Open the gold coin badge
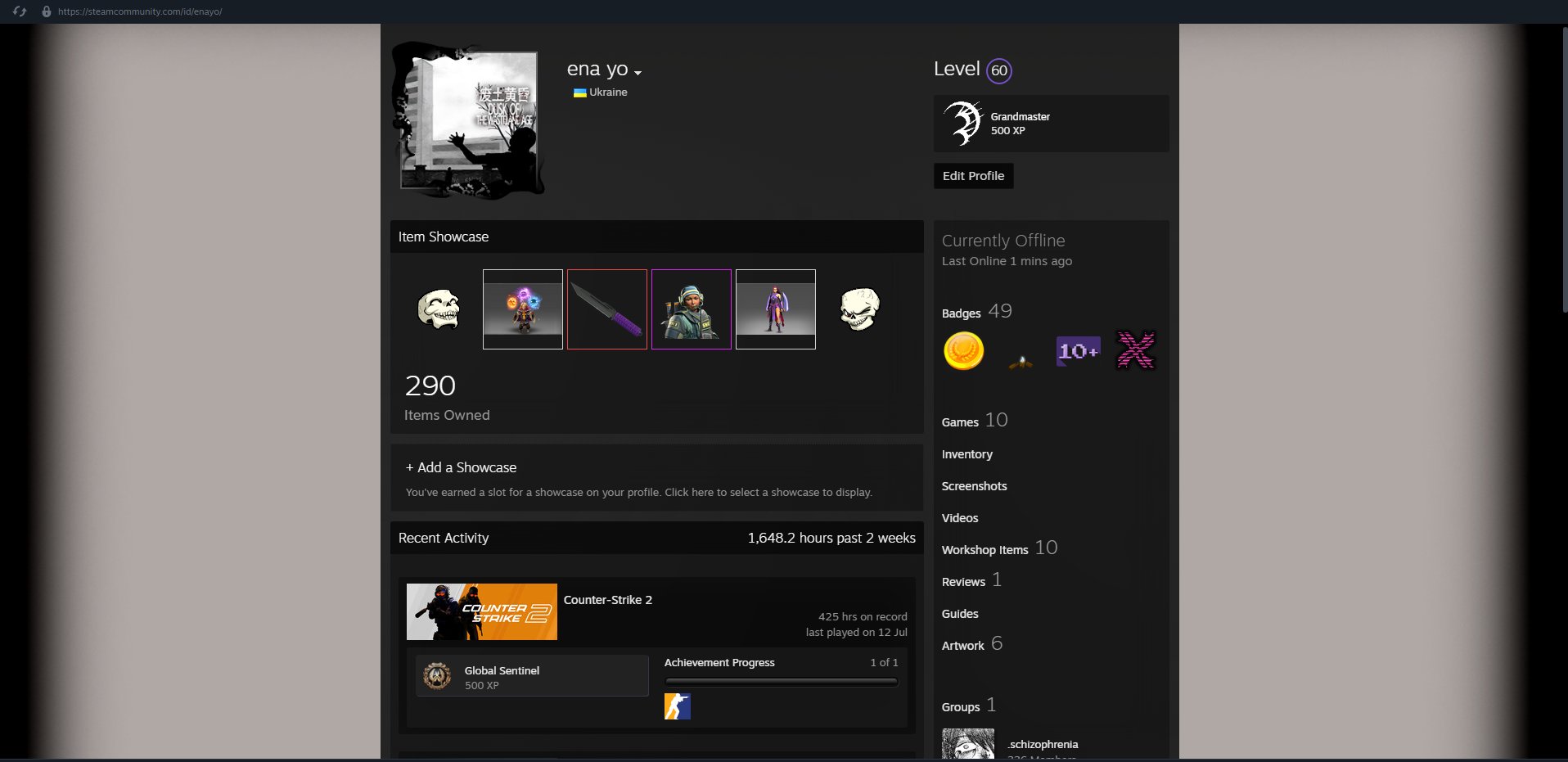 [x=964, y=351]
